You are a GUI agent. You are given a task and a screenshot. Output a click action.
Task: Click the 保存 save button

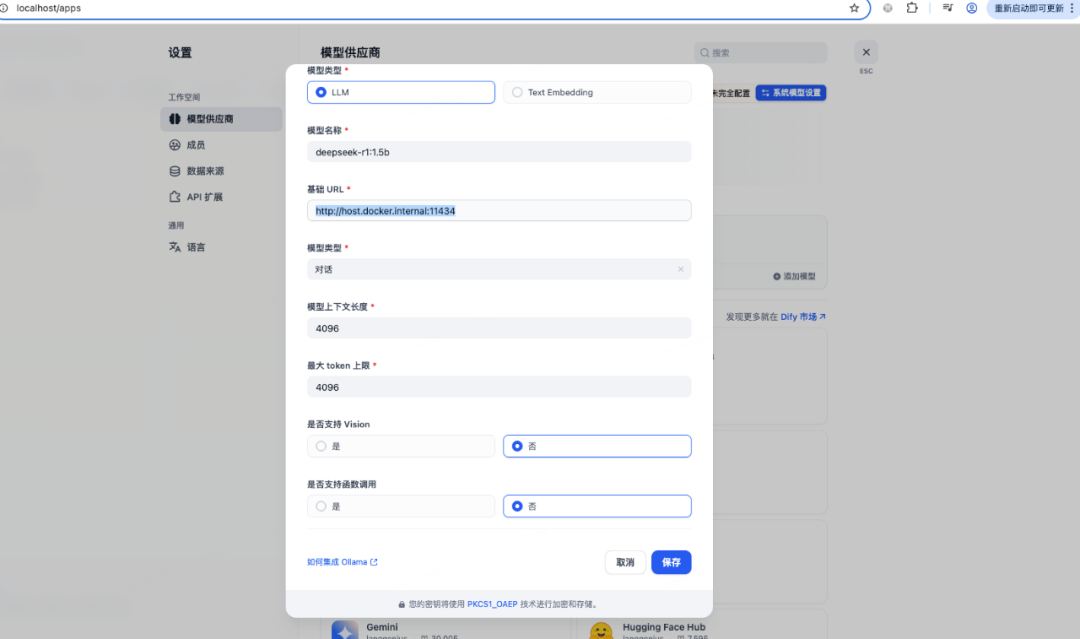(671, 563)
